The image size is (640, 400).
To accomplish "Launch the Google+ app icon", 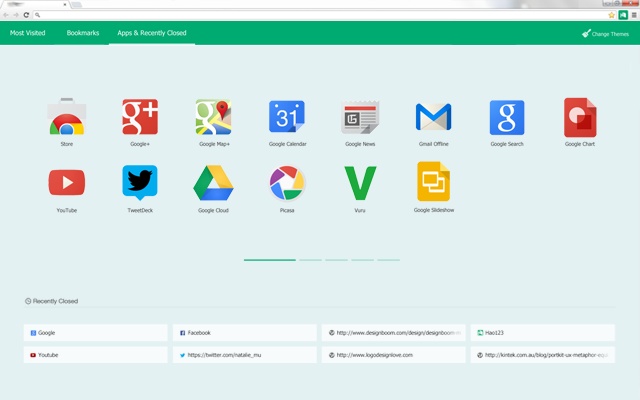I will click(140, 117).
